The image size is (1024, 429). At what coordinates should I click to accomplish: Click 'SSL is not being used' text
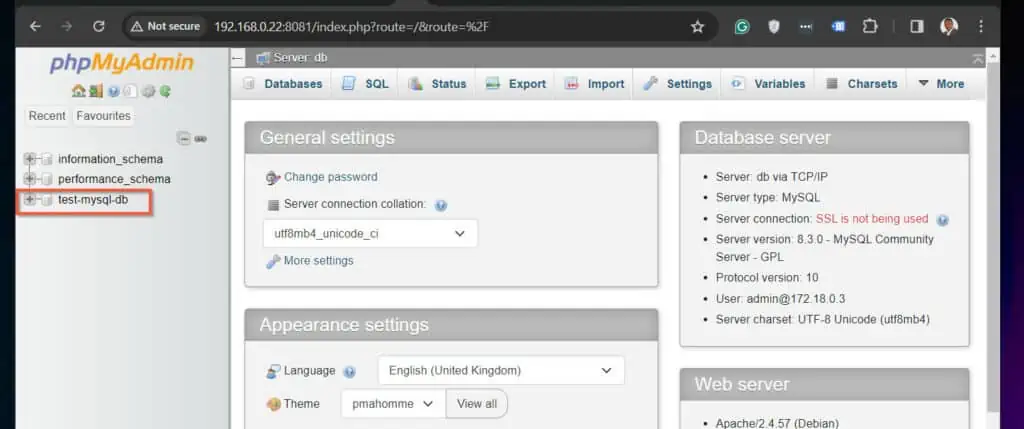click(872, 219)
